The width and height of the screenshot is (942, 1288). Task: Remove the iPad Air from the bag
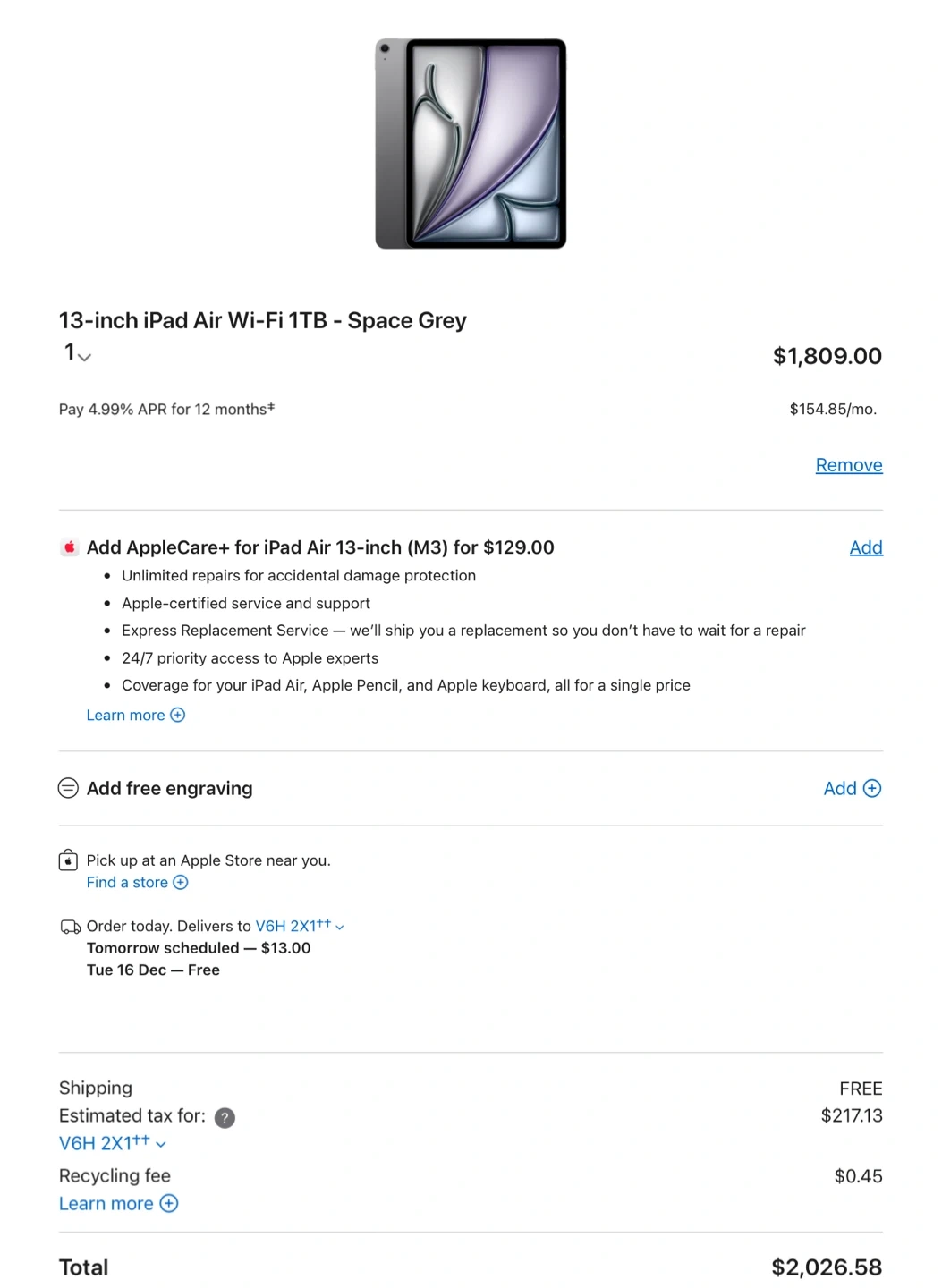[x=848, y=465]
